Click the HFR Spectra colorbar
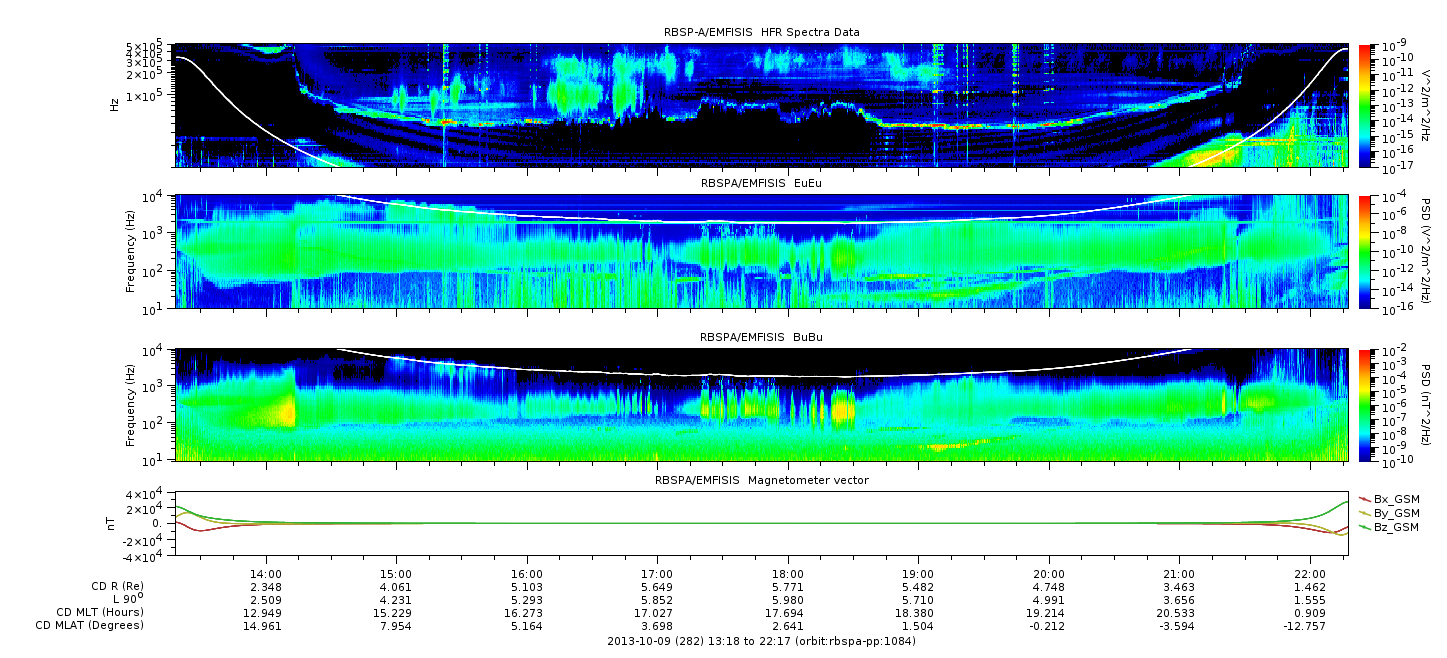 point(1364,105)
